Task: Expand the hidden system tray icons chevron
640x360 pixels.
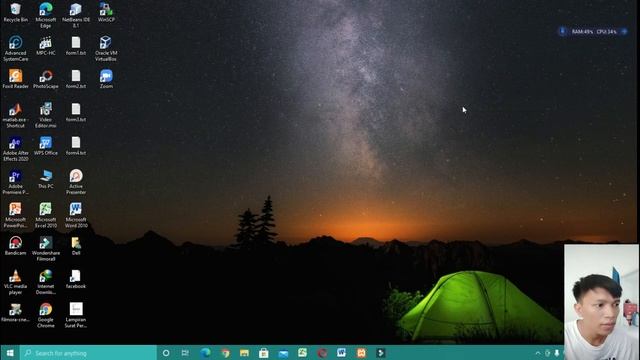Action: pyautogui.click(x=538, y=353)
